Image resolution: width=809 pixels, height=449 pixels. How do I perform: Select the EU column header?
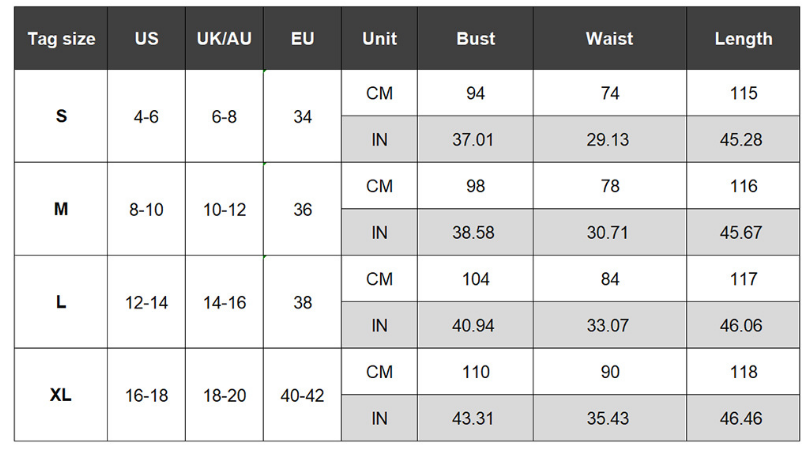coord(302,39)
